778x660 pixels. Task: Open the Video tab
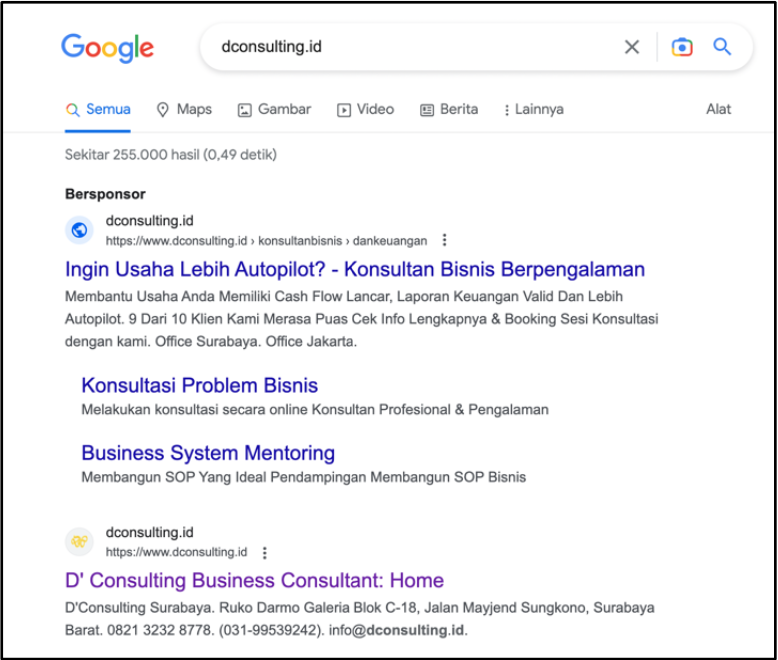click(366, 109)
